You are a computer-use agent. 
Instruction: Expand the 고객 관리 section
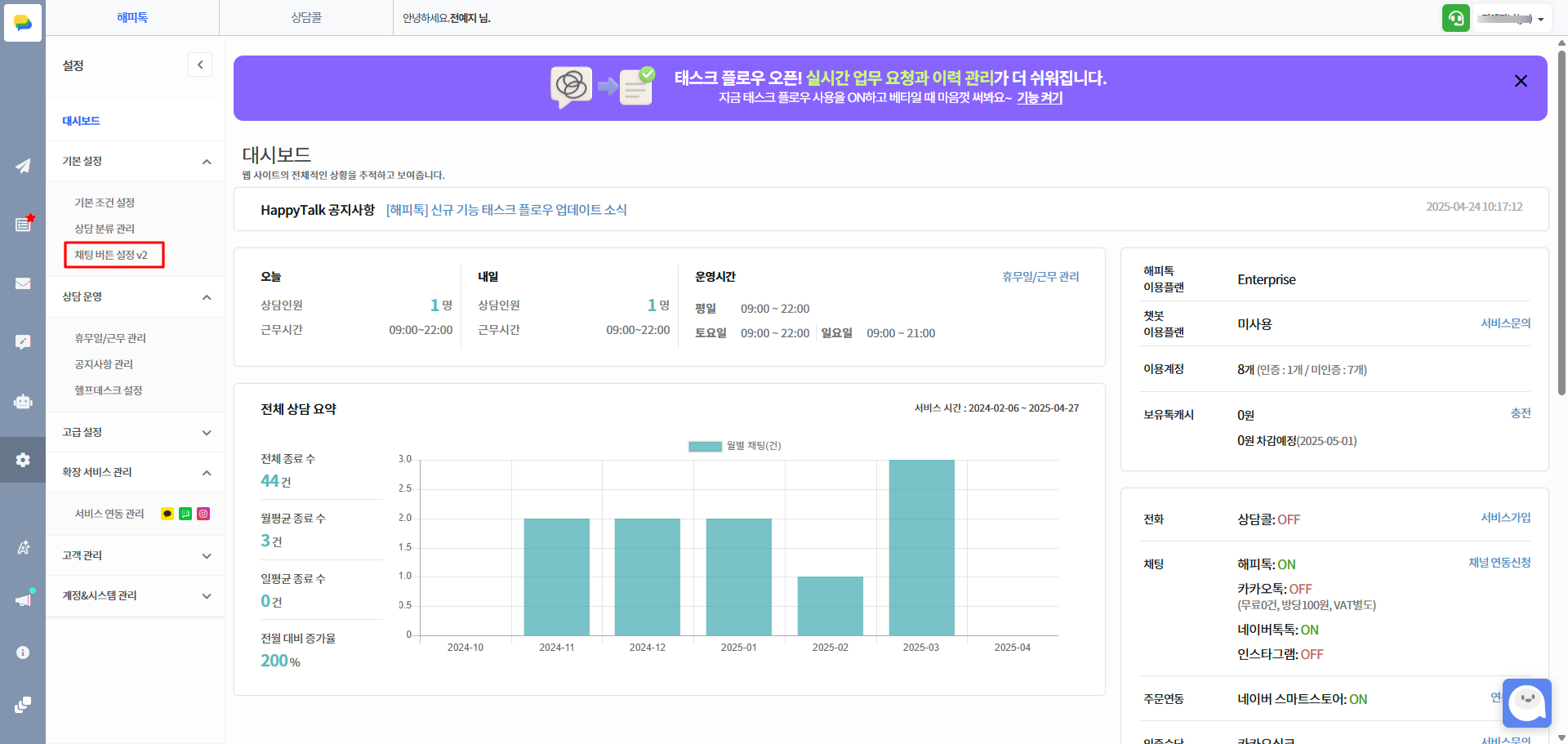click(x=207, y=556)
